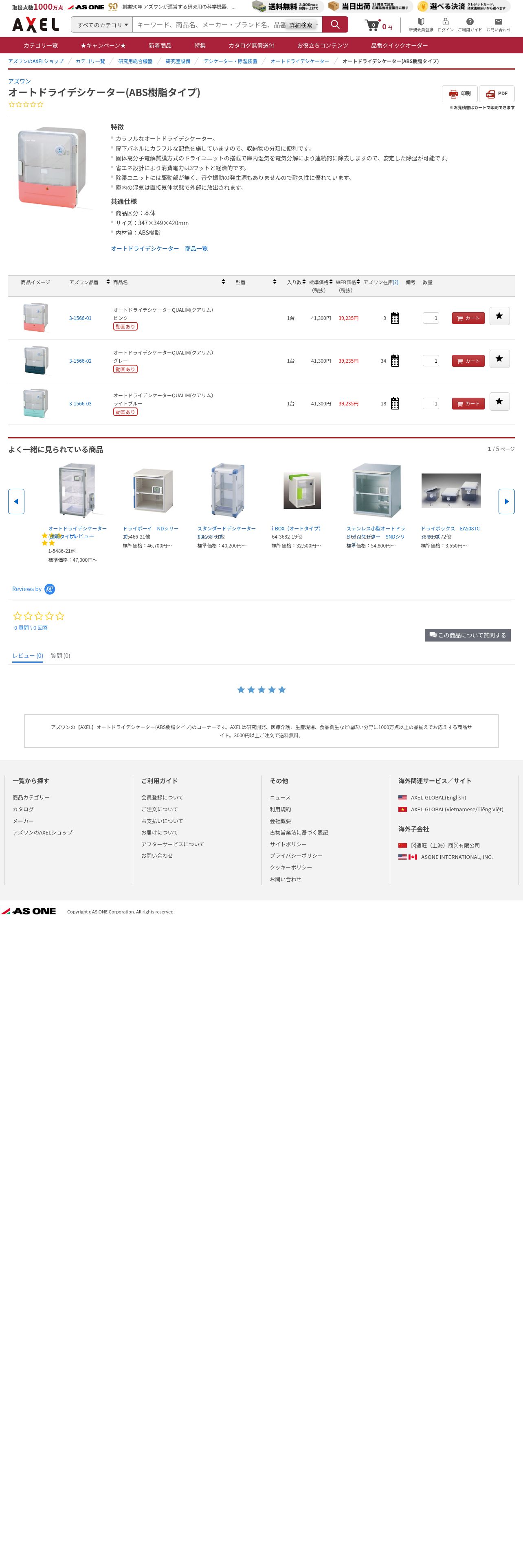Click the Yotpo reviews badge icon
The image size is (523, 1568).
[x=50, y=589]
